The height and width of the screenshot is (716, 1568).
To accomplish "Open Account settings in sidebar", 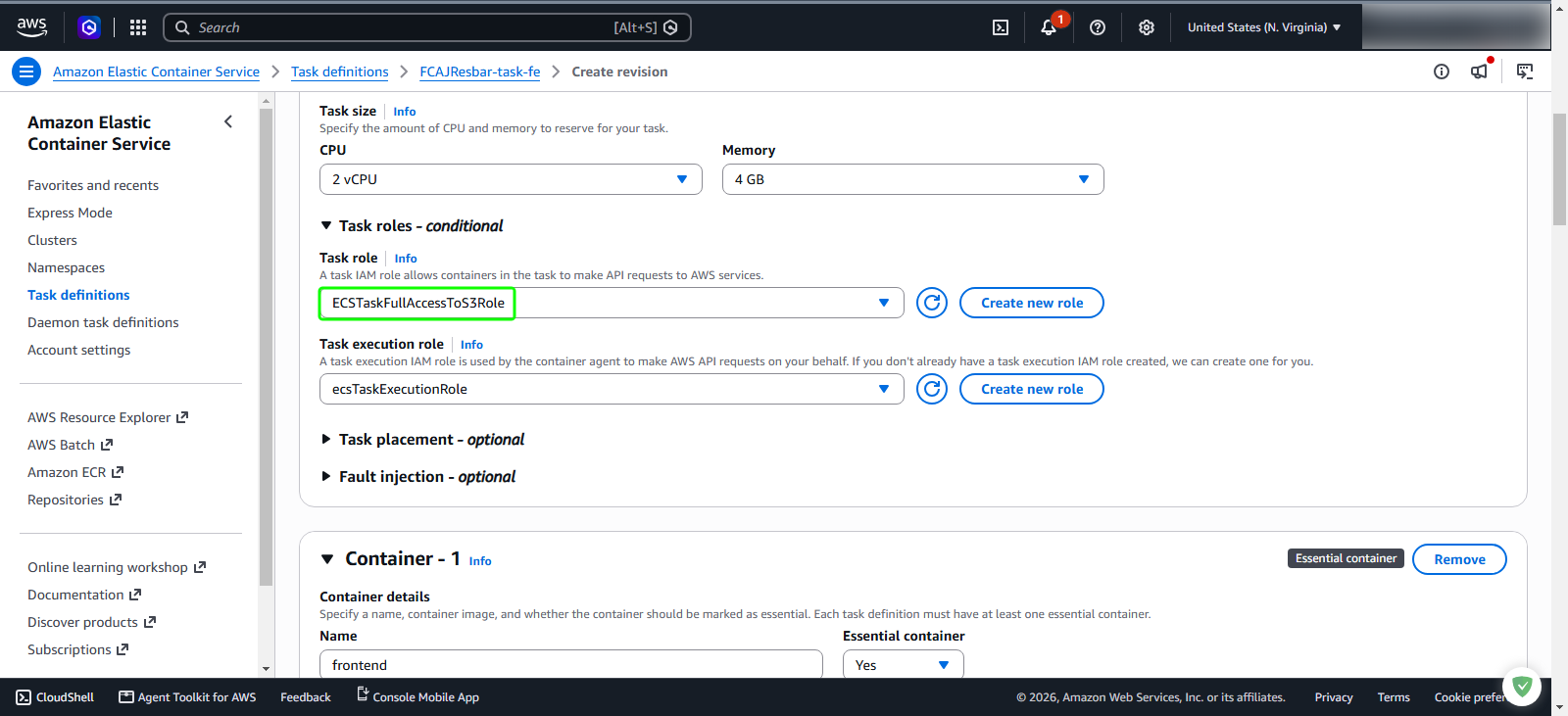I will [x=78, y=350].
